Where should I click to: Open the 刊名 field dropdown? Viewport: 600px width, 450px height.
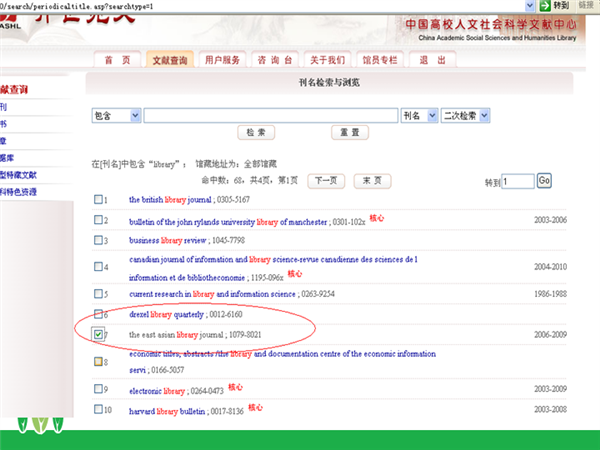click(419, 116)
